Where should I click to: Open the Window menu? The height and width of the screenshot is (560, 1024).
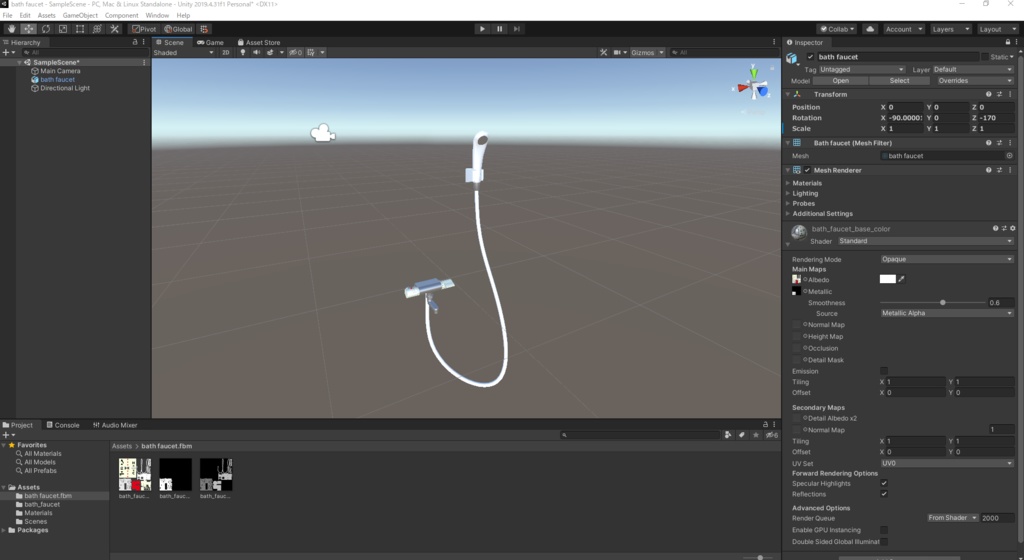(157, 15)
